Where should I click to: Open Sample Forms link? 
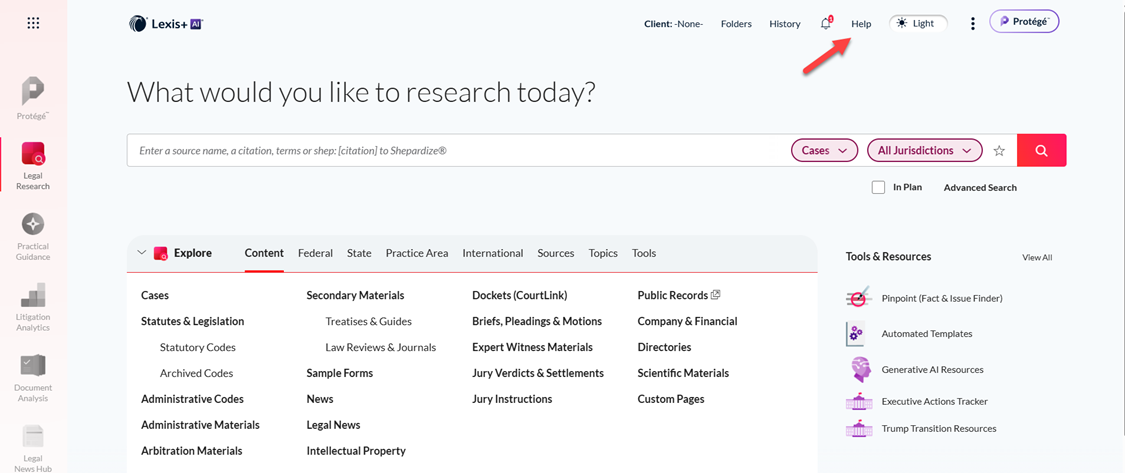pyautogui.click(x=339, y=373)
